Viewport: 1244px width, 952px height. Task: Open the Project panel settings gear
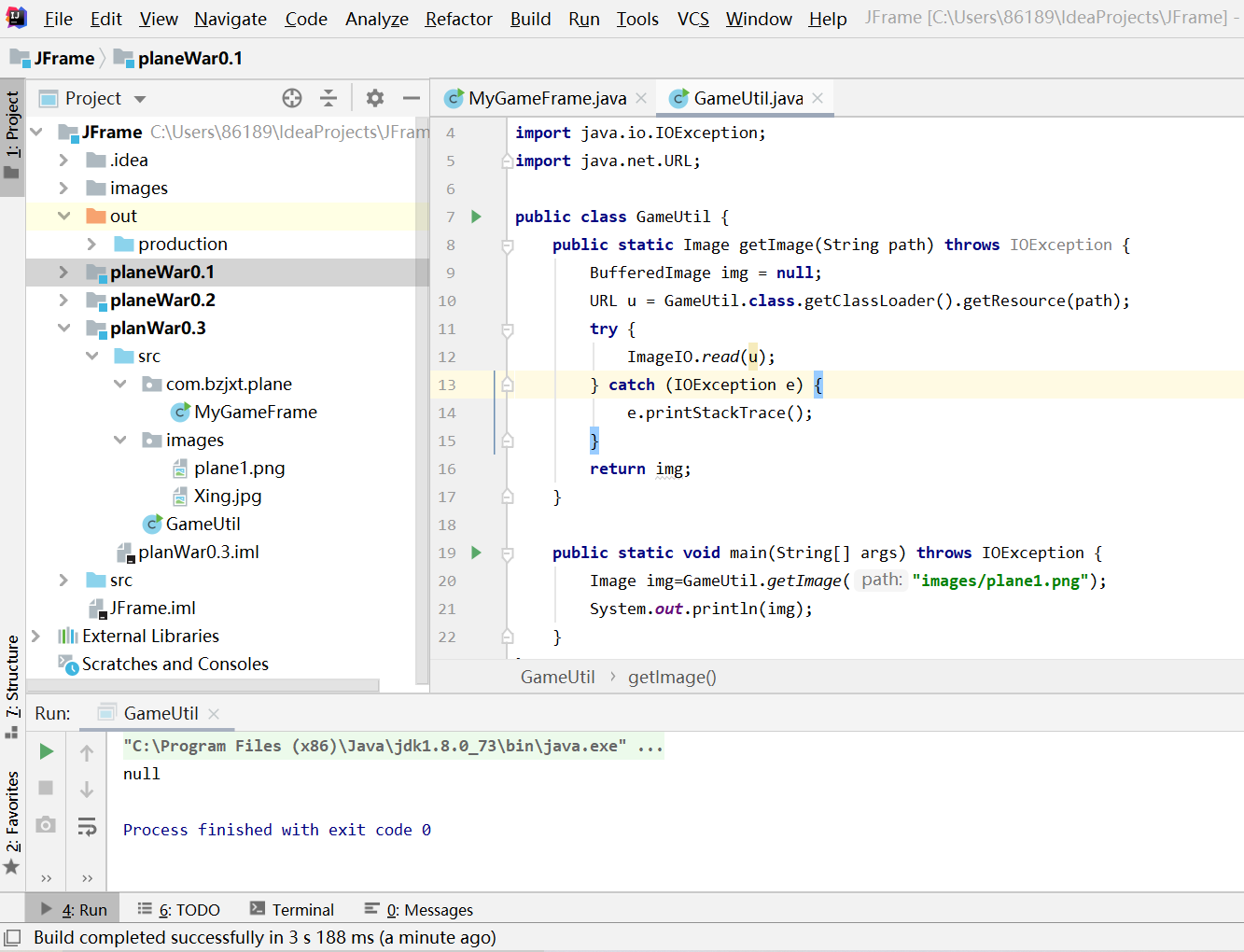(375, 98)
